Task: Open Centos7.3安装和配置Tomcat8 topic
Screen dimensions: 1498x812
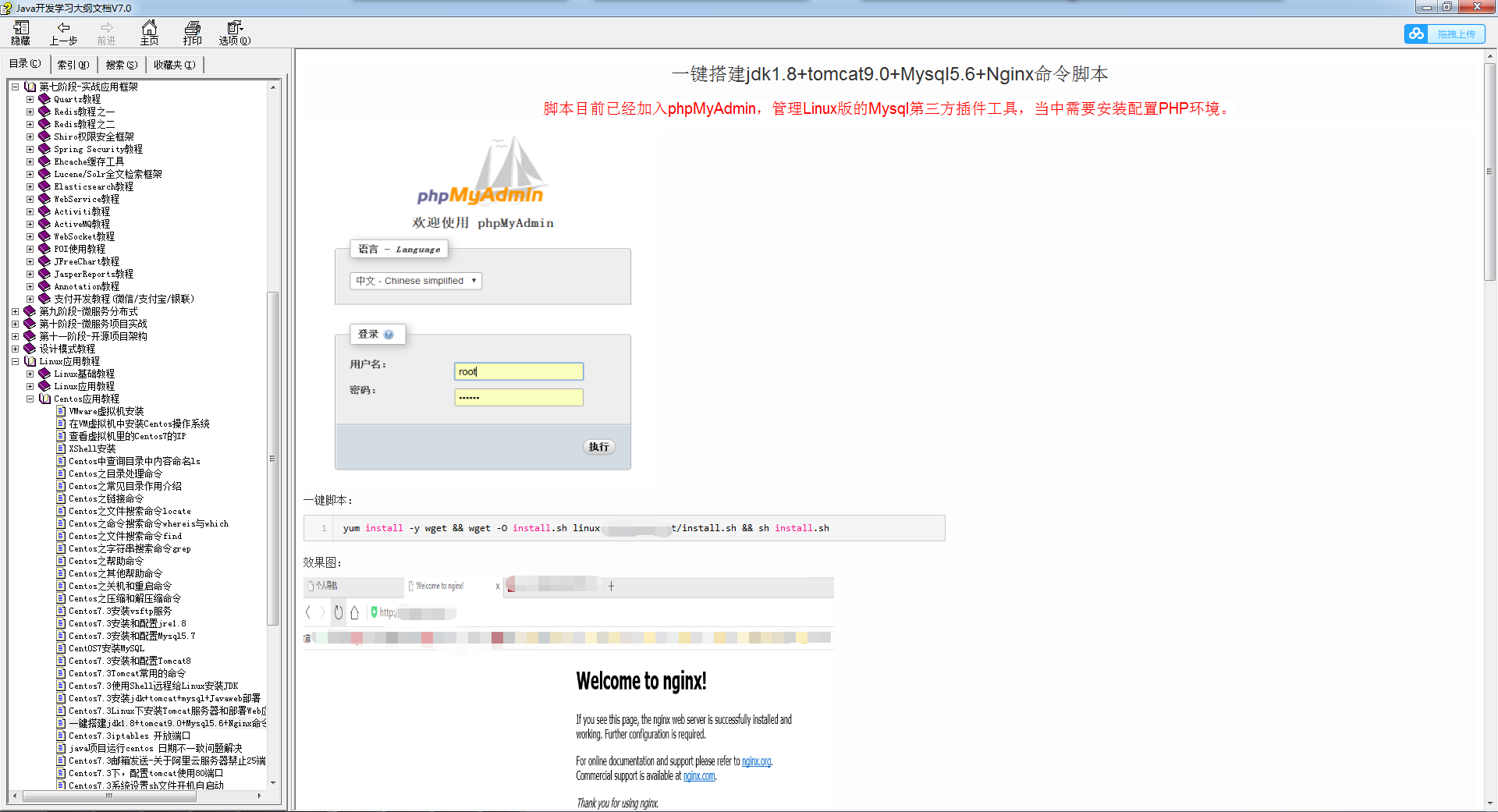Action: [x=130, y=661]
